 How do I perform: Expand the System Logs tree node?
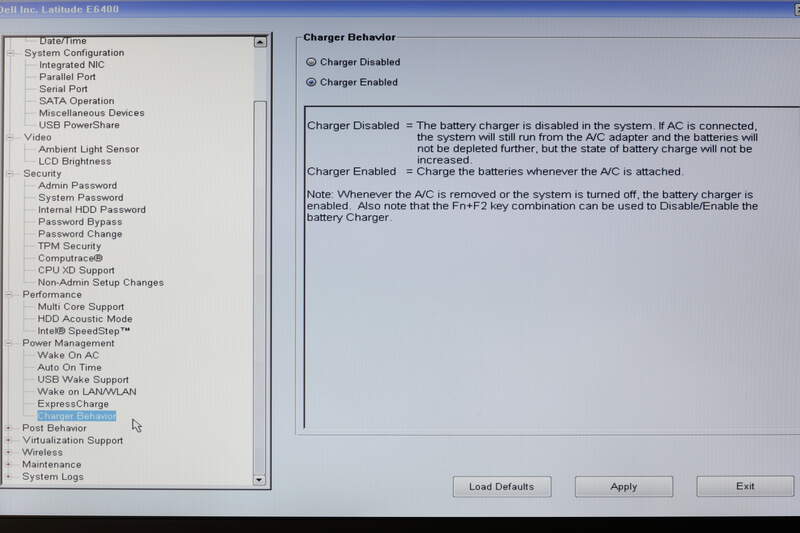pos(9,477)
